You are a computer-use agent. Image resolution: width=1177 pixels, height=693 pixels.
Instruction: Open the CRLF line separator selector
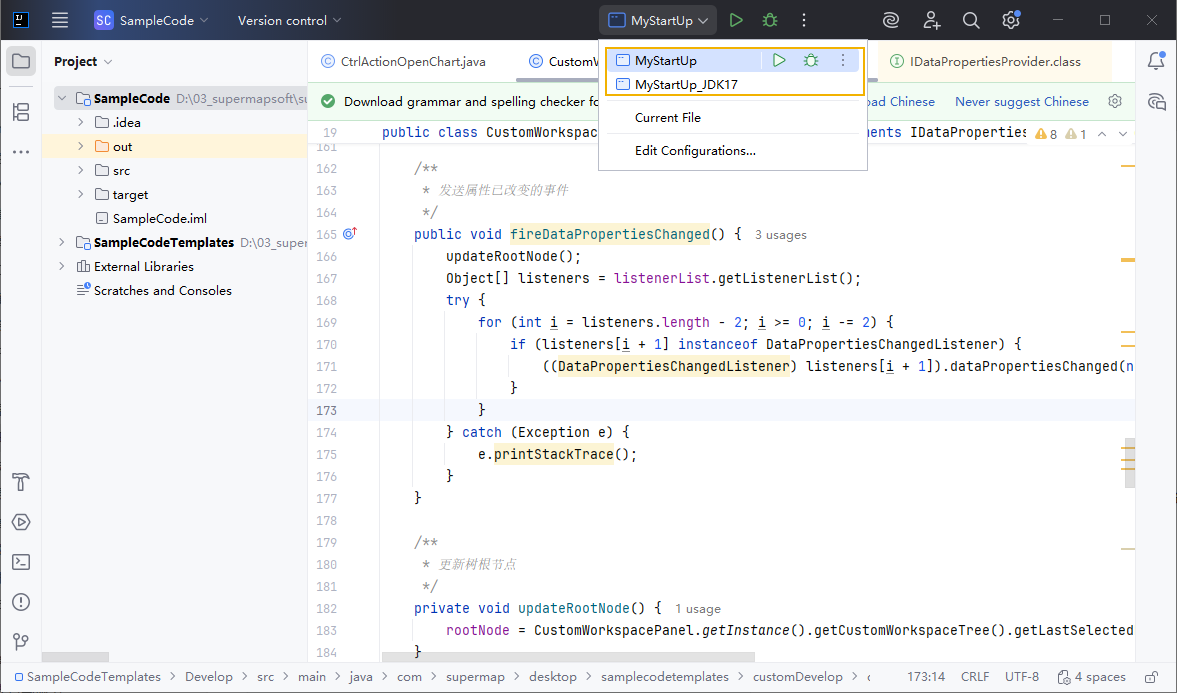pyautogui.click(x=975, y=677)
